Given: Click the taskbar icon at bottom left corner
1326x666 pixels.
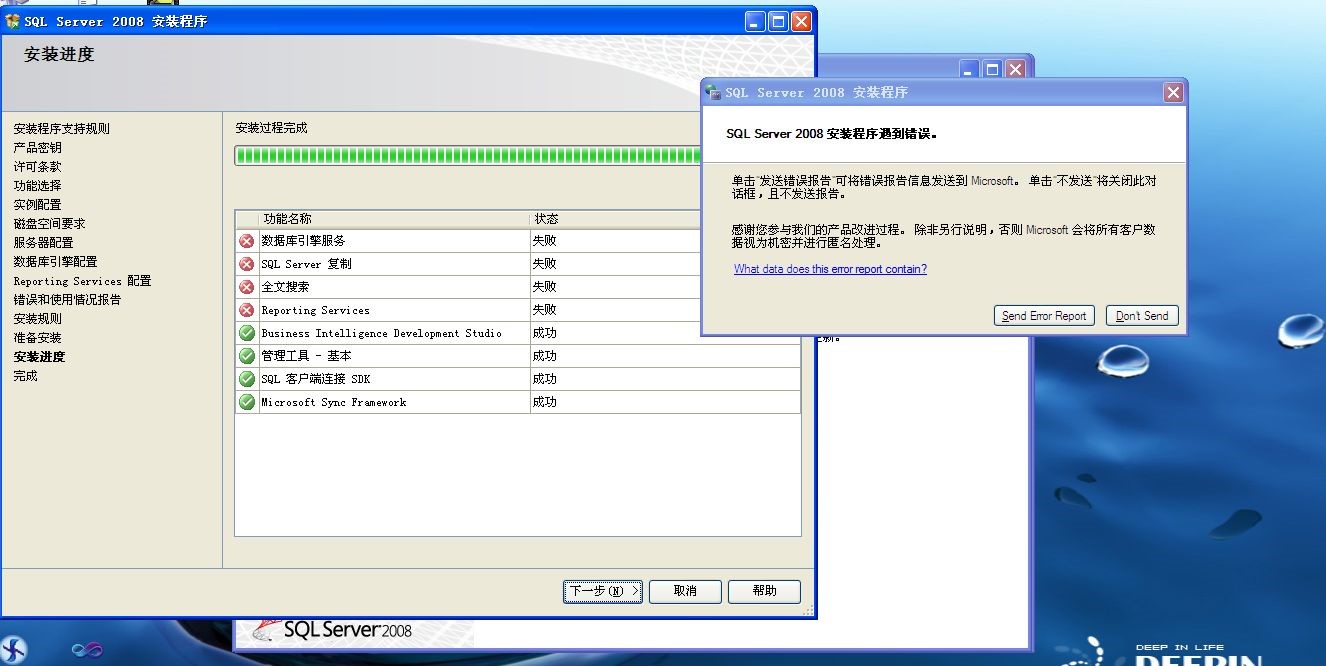Looking at the screenshot, I should [x=14, y=650].
